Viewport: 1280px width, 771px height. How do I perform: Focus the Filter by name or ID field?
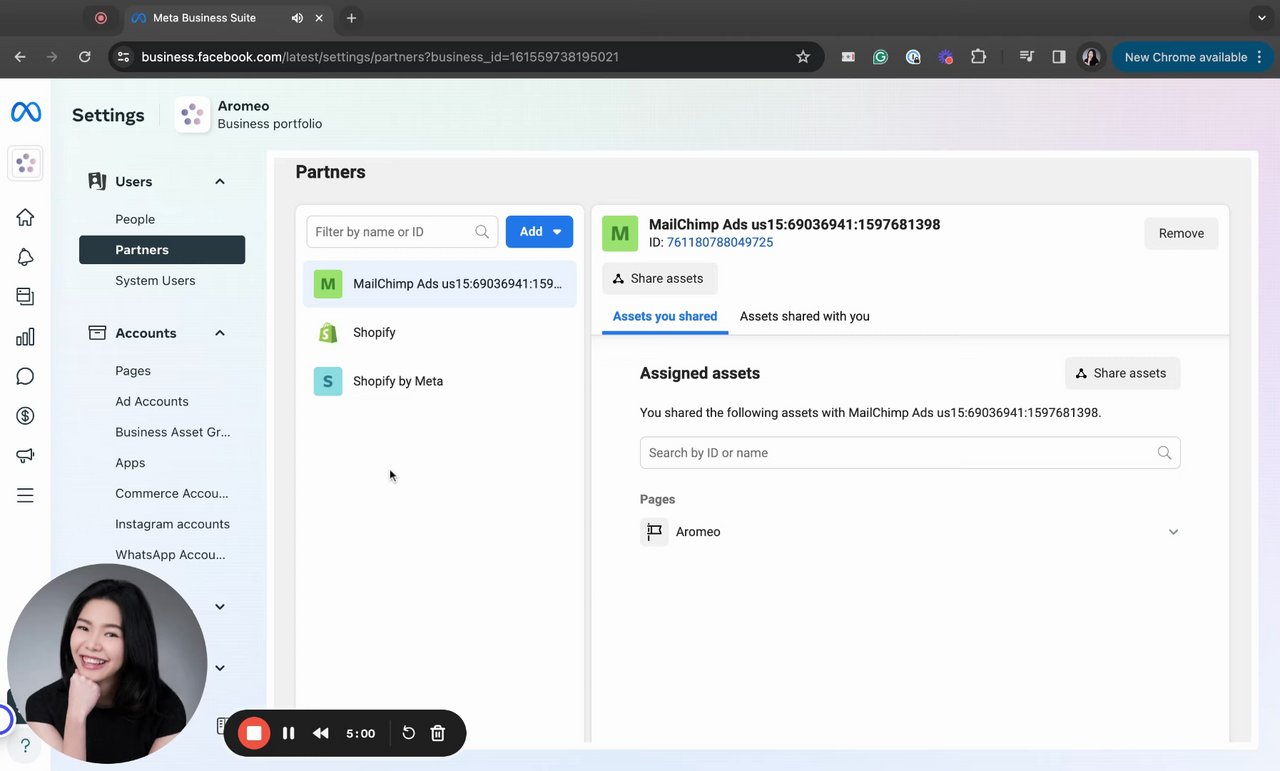tap(402, 232)
